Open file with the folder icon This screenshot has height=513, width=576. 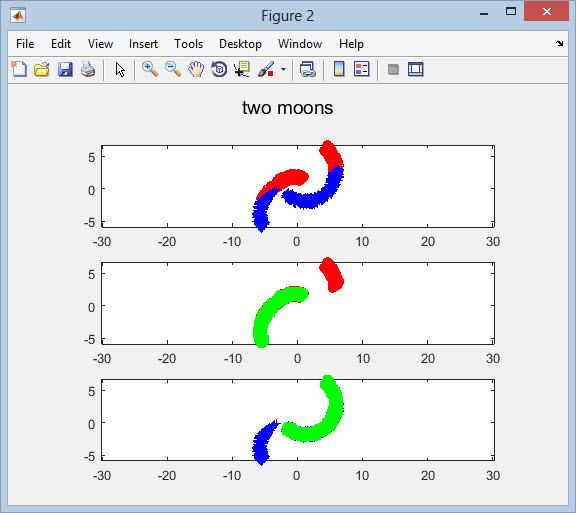click(x=42, y=69)
